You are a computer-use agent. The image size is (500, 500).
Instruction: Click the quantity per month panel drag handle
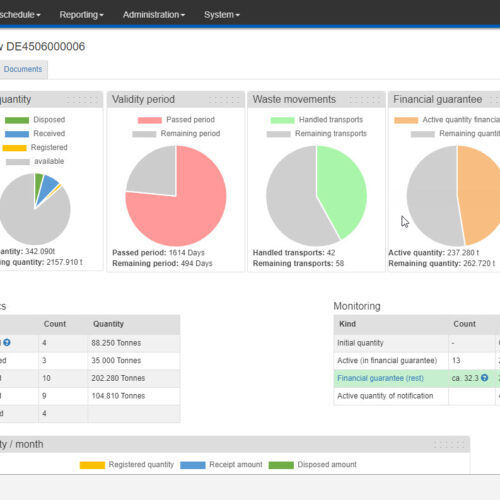449,444
